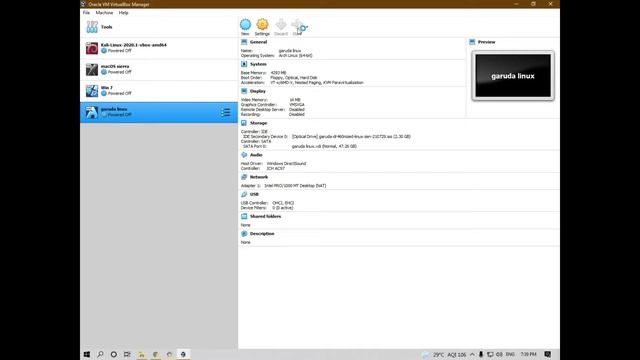The height and width of the screenshot is (360, 640).
Task: Show hidden system tray icons
Action: [x=472, y=354]
